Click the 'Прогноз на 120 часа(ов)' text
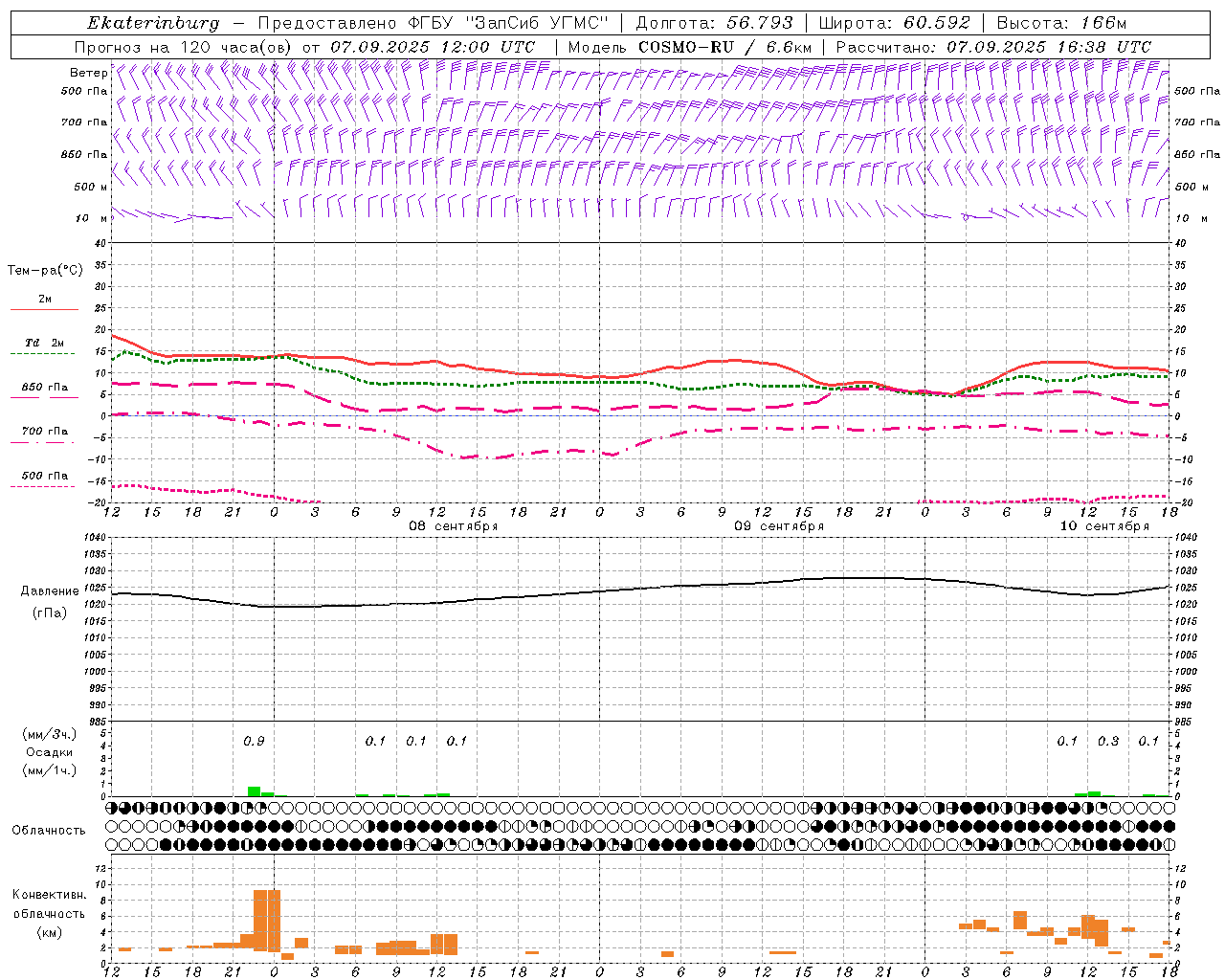This screenshot has width=1225, height=980. coord(185,47)
